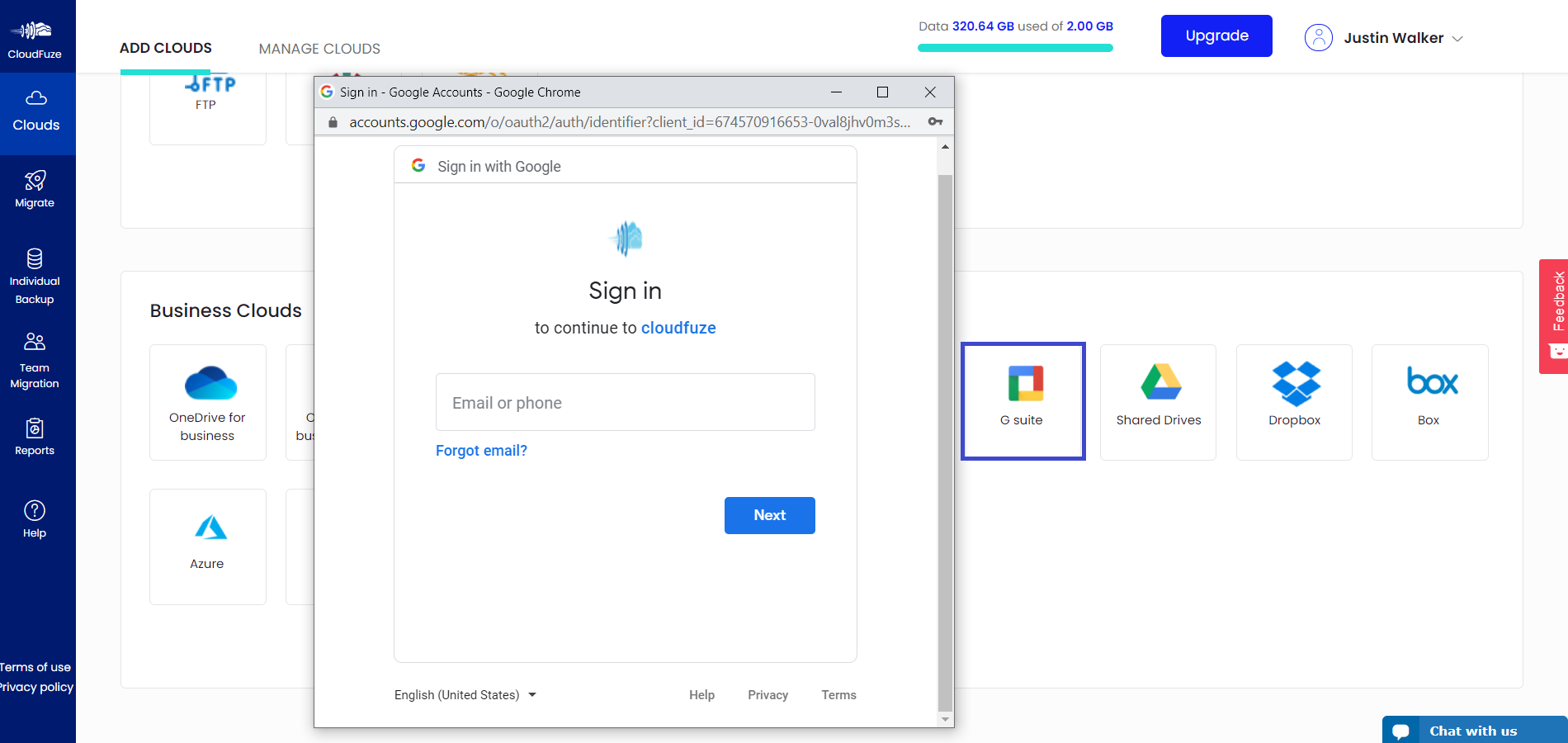
Task: Click the popup vertical scrollbar thumb
Action: click(x=946, y=442)
